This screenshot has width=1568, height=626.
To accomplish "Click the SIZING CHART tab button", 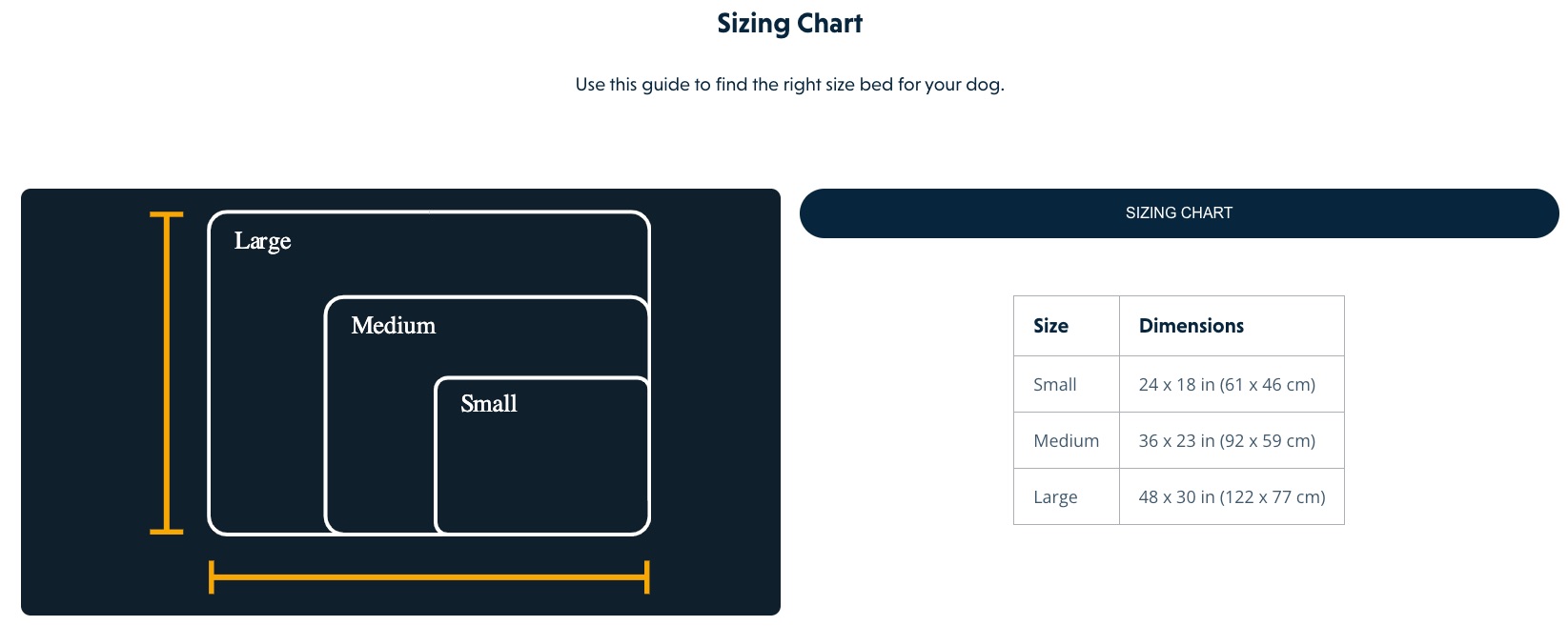I will (x=1179, y=213).
